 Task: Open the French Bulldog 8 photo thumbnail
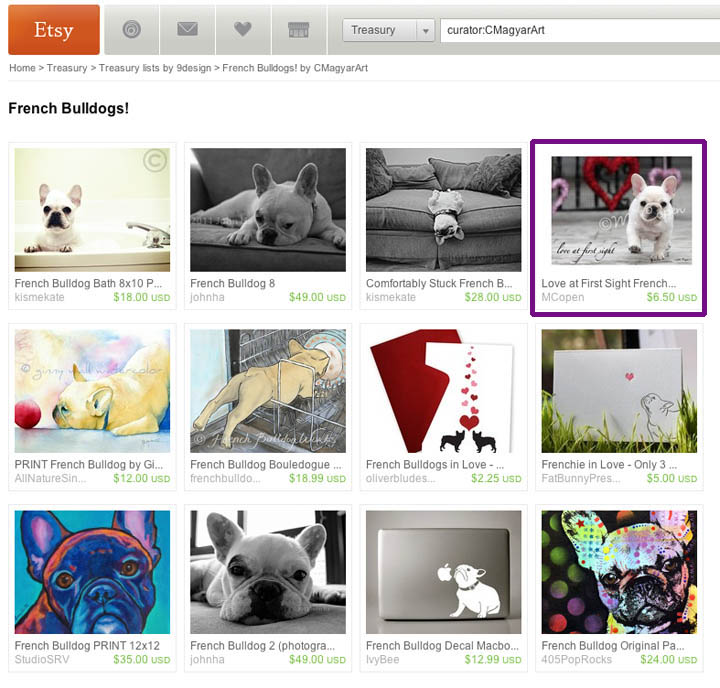tap(268, 209)
